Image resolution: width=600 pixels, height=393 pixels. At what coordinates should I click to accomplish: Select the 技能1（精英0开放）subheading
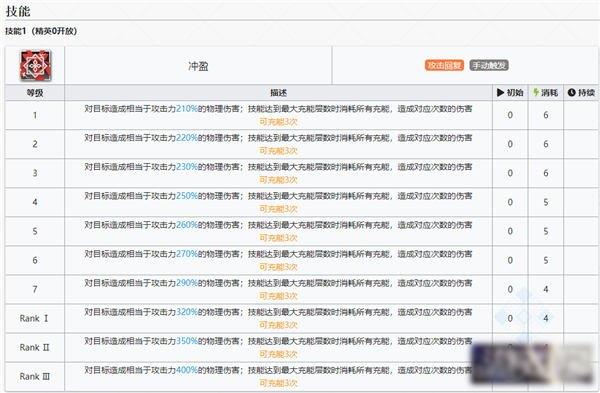click(41, 31)
